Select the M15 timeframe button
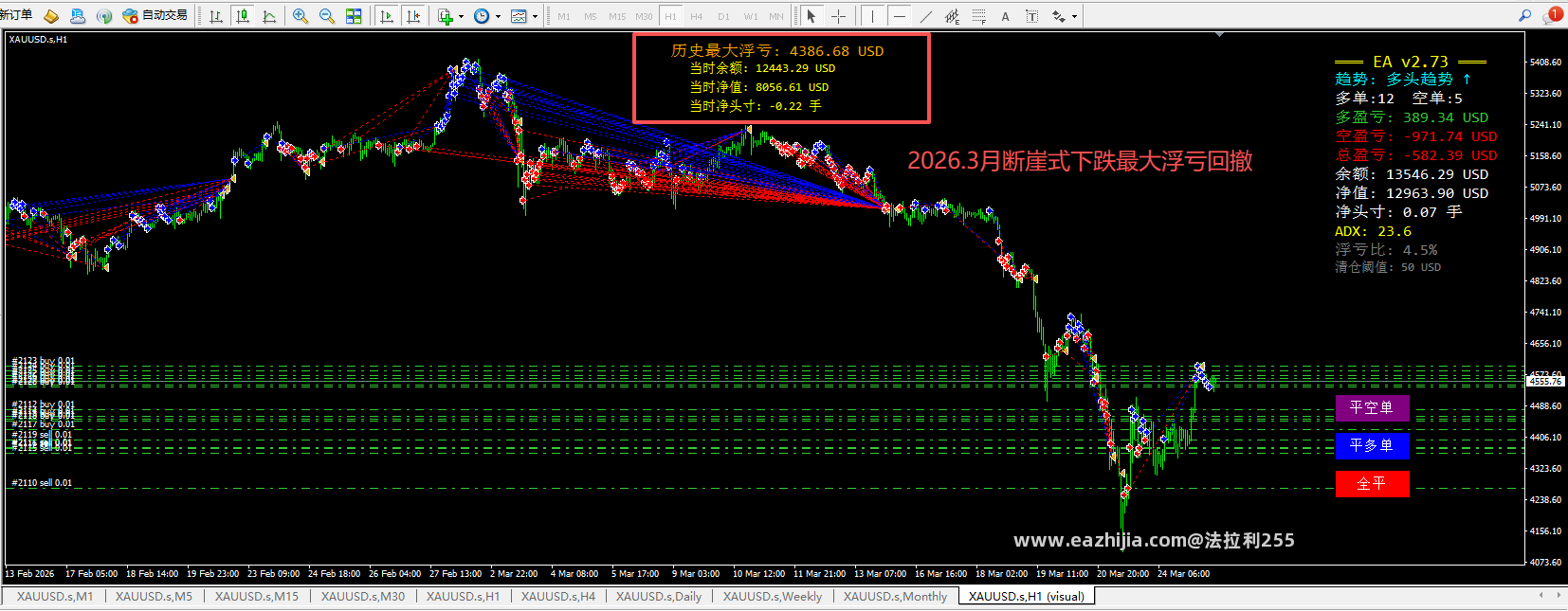 [617, 16]
